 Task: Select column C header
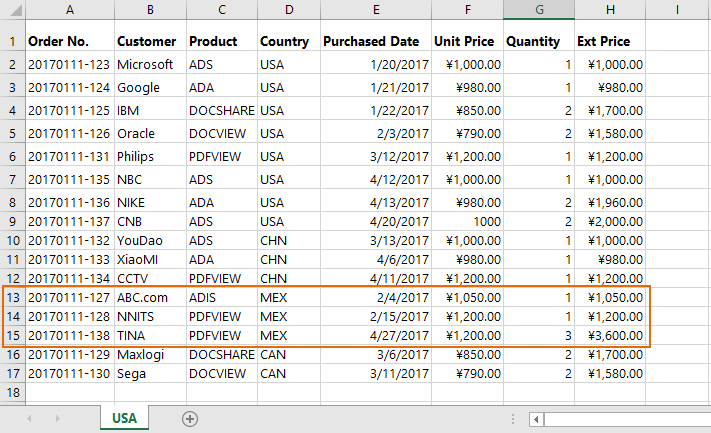tap(222, 10)
